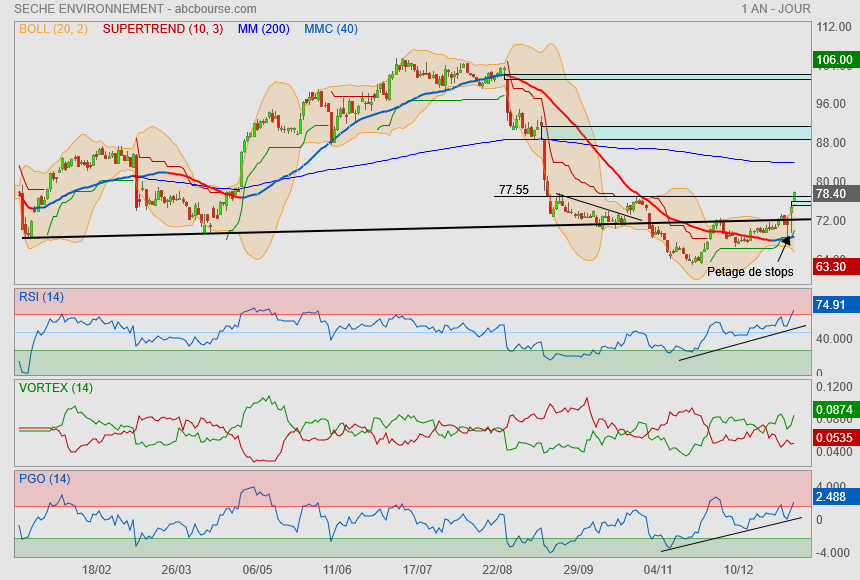
Task: Click the red 63.30 price tag
Action: click(832, 267)
